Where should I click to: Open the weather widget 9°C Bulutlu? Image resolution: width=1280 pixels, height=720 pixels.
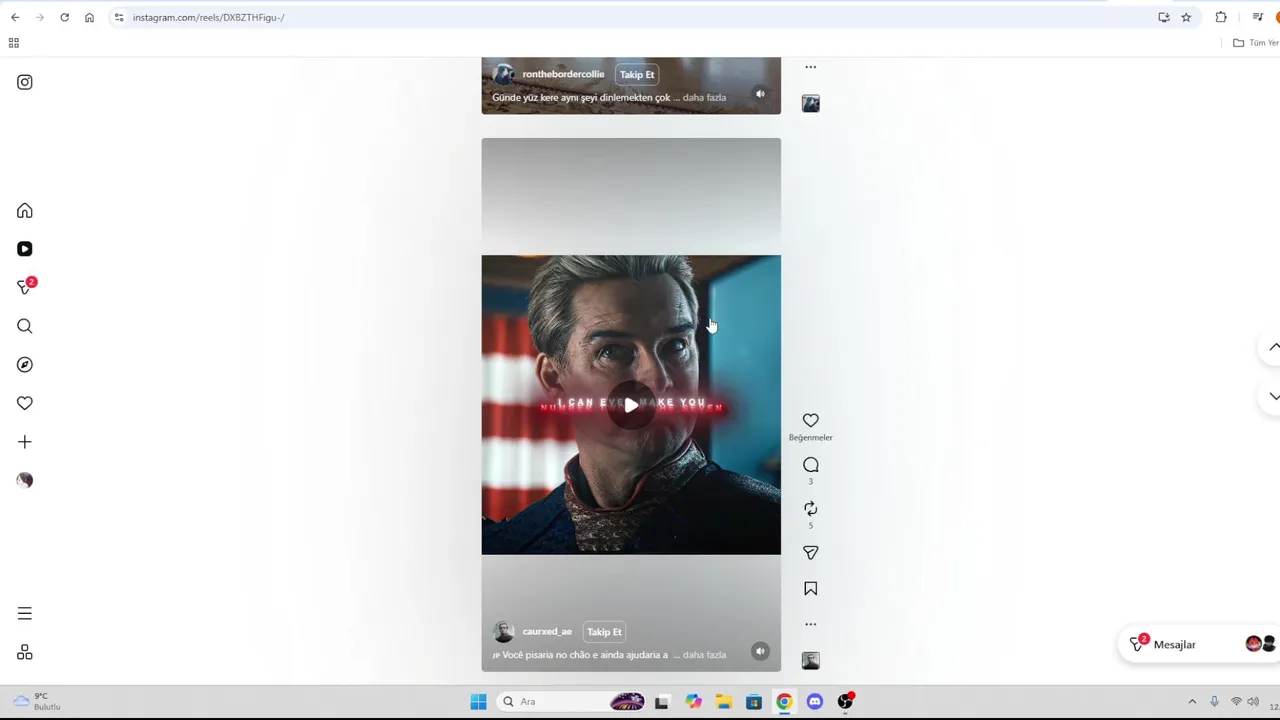(37, 701)
